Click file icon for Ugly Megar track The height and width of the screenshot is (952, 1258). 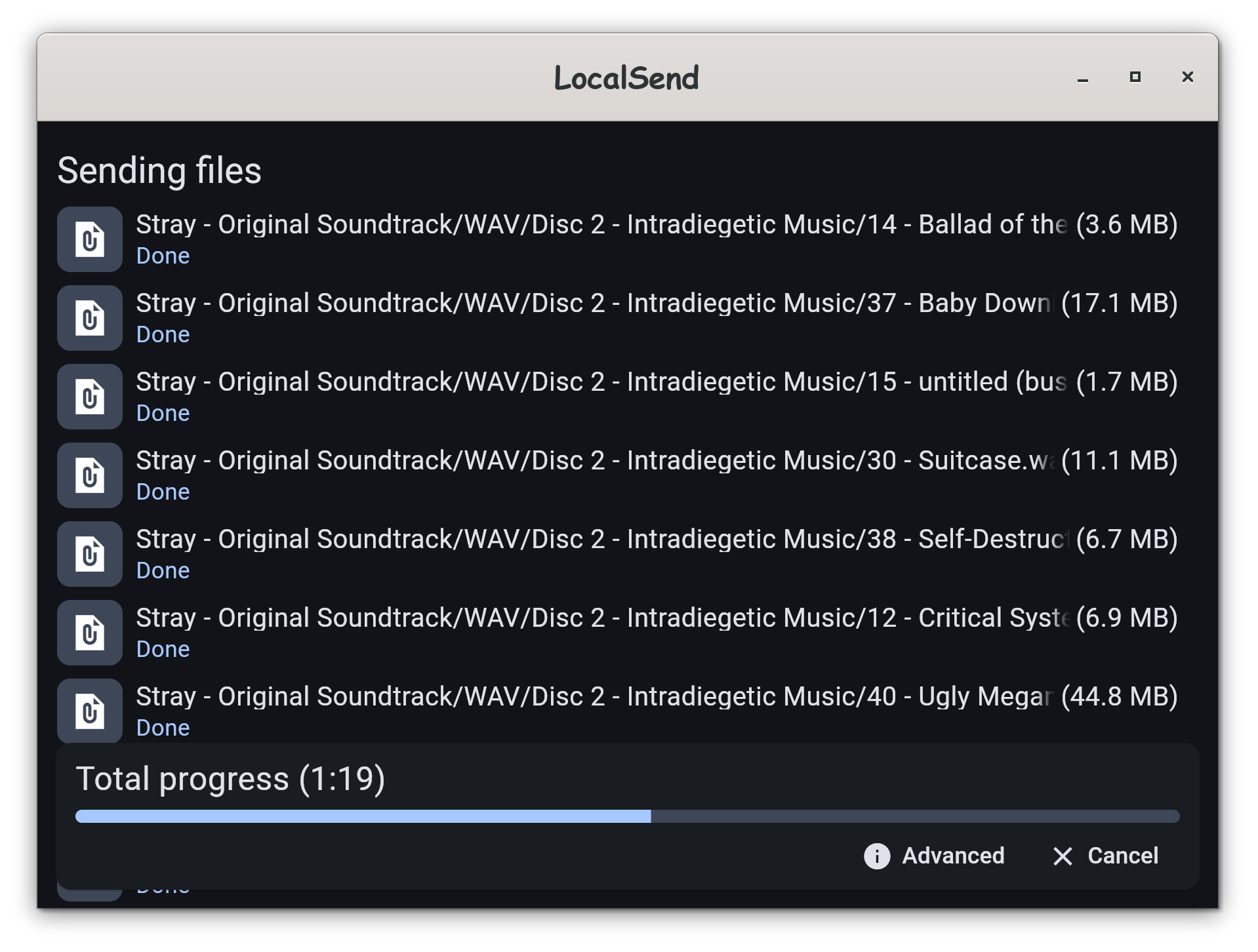pyautogui.click(x=90, y=711)
